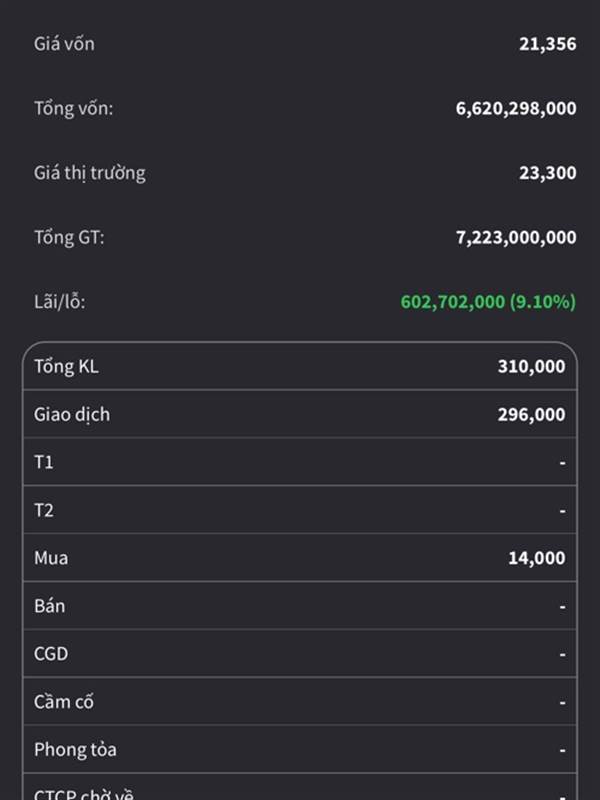Select the Phong tỏa row

click(x=300, y=750)
